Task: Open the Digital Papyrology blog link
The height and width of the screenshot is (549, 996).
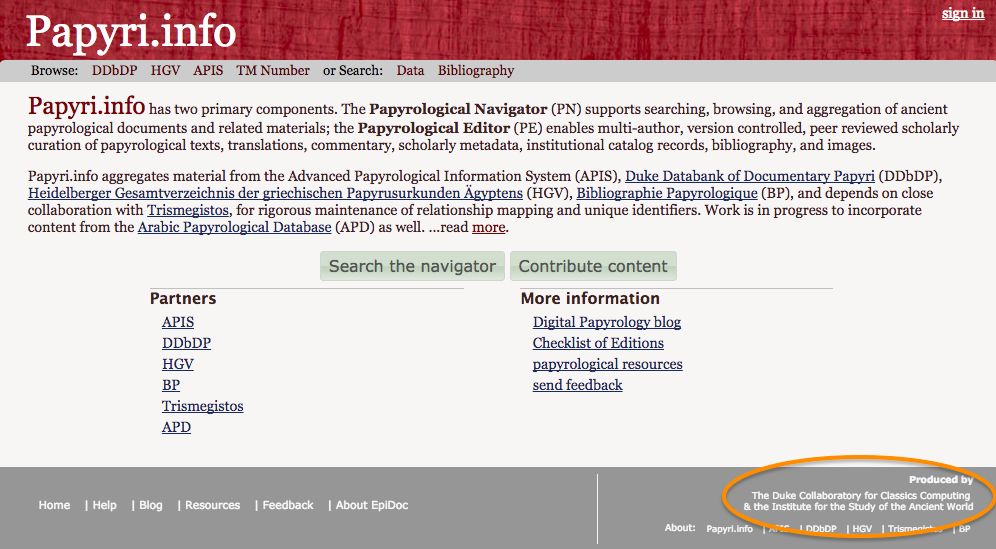Action: [x=607, y=322]
